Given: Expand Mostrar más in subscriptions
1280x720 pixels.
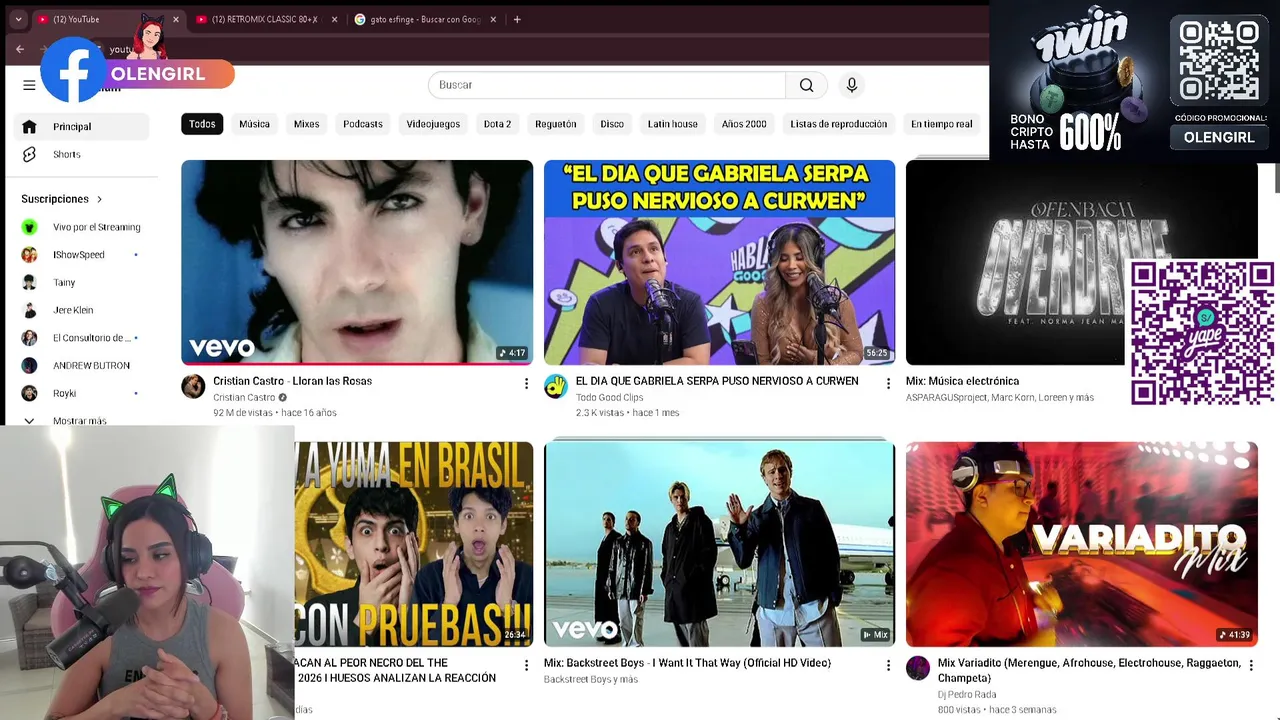Looking at the screenshot, I should click(82, 420).
